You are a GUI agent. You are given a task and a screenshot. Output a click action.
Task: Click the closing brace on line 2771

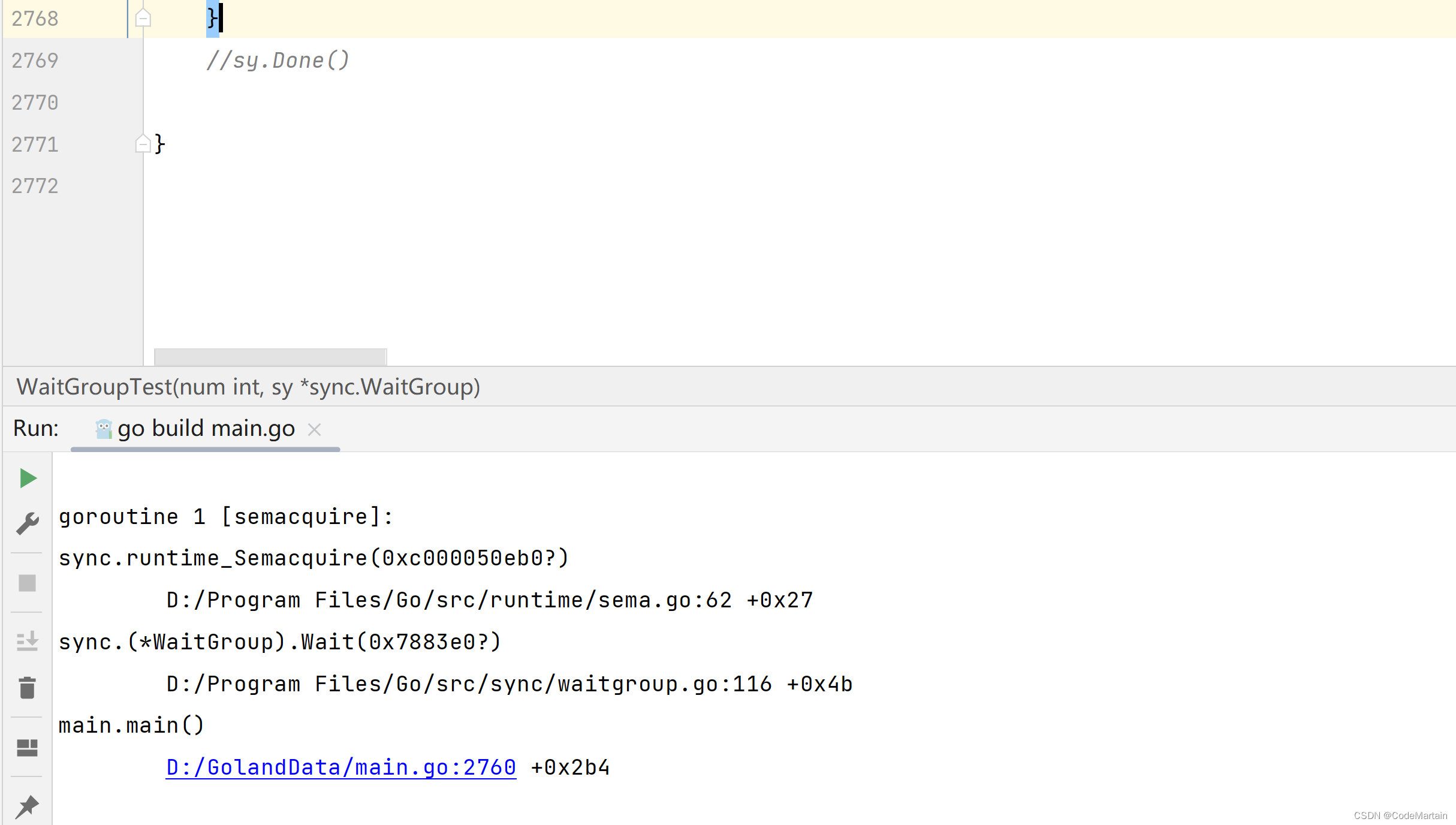(159, 144)
